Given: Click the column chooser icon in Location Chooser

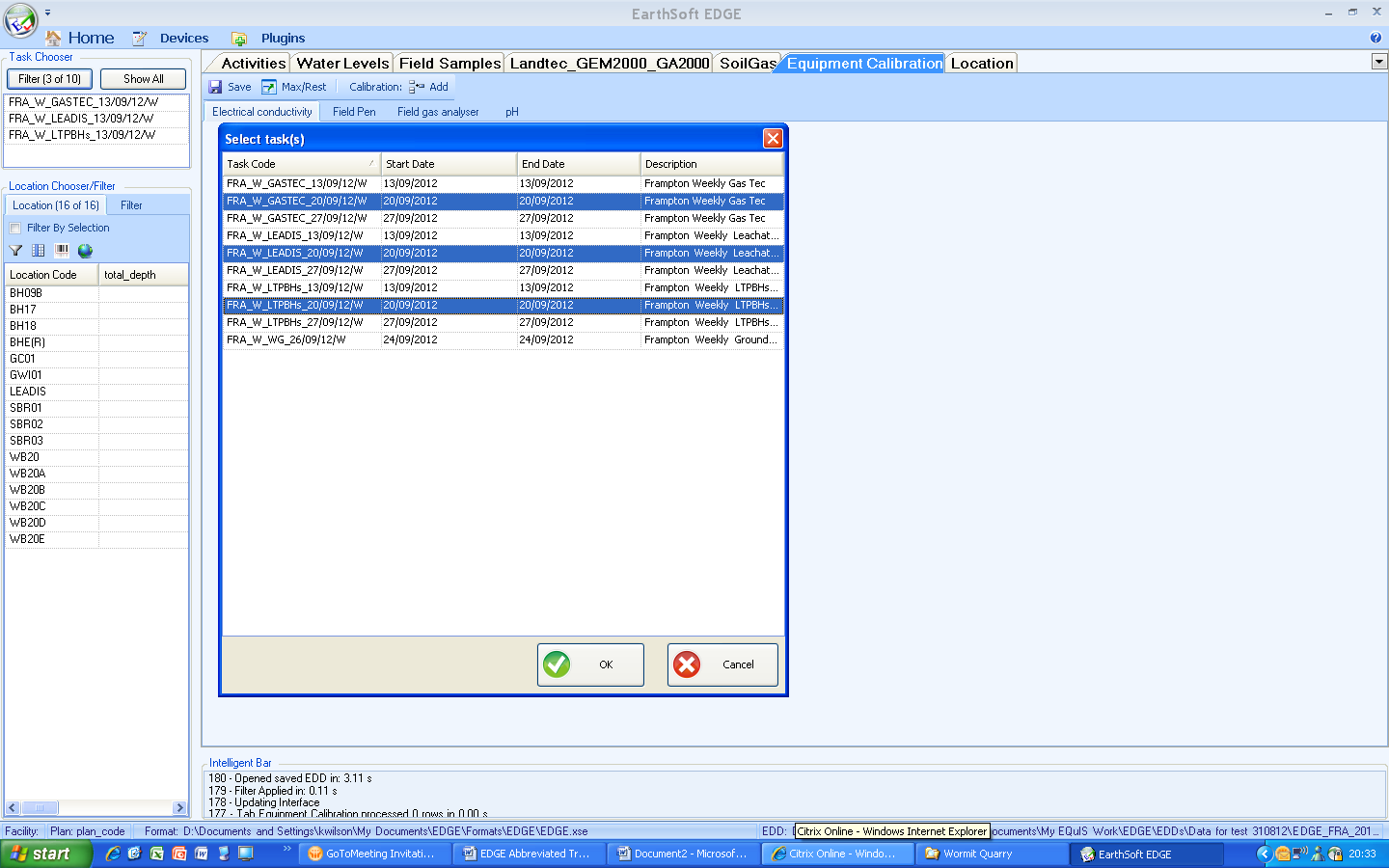Looking at the screenshot, I should pos(39,251).
